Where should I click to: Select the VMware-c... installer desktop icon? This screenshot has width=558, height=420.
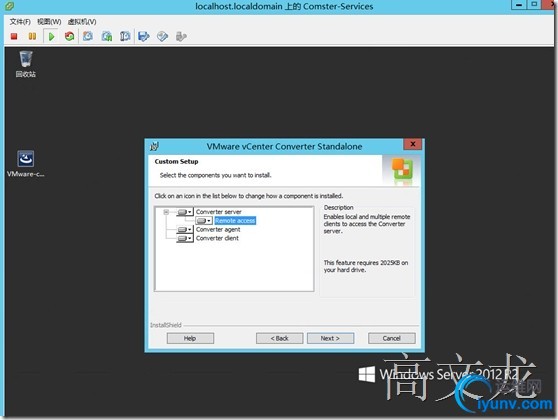[26, 164]
